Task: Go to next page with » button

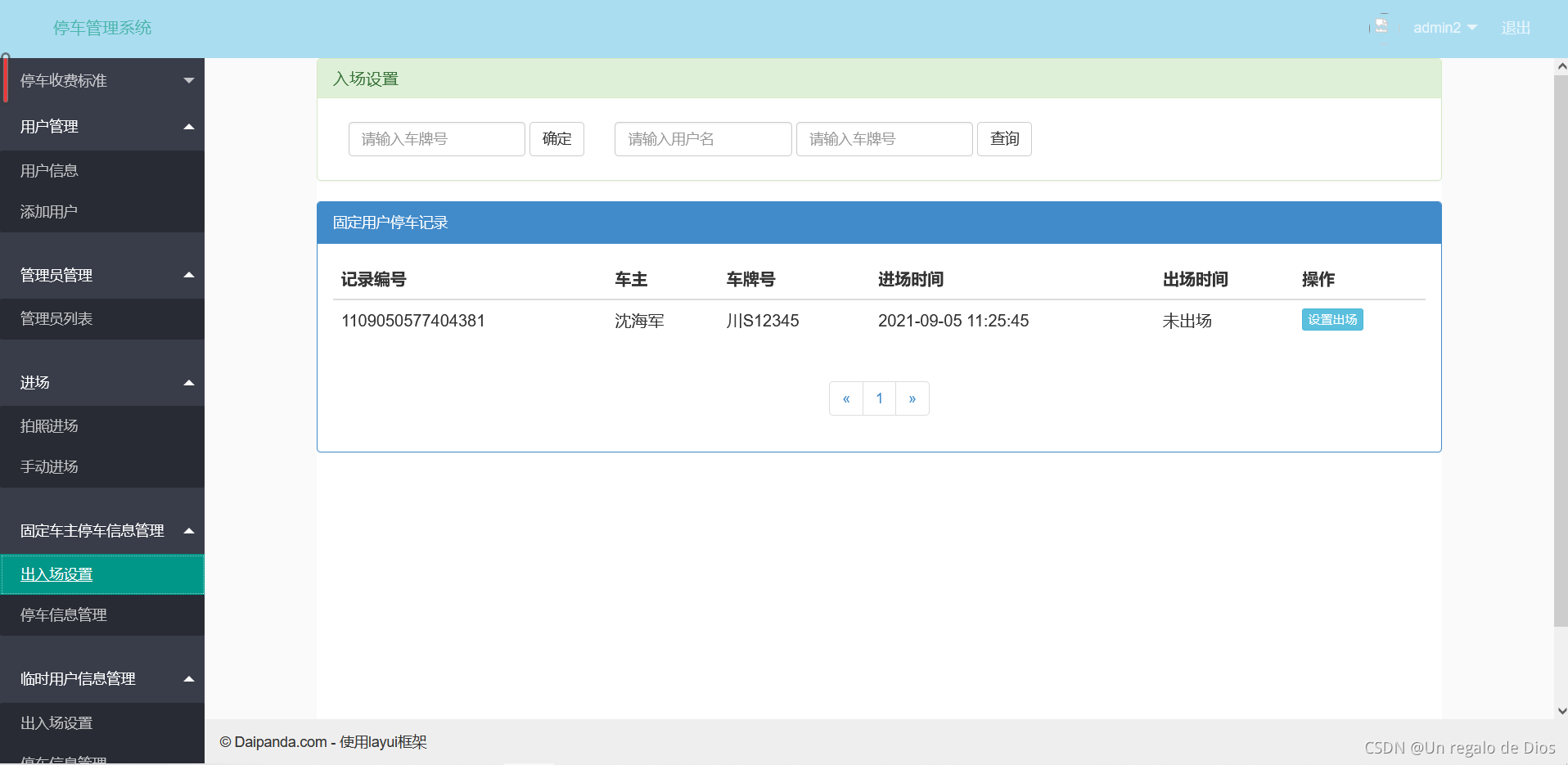Action: point(912,398)
